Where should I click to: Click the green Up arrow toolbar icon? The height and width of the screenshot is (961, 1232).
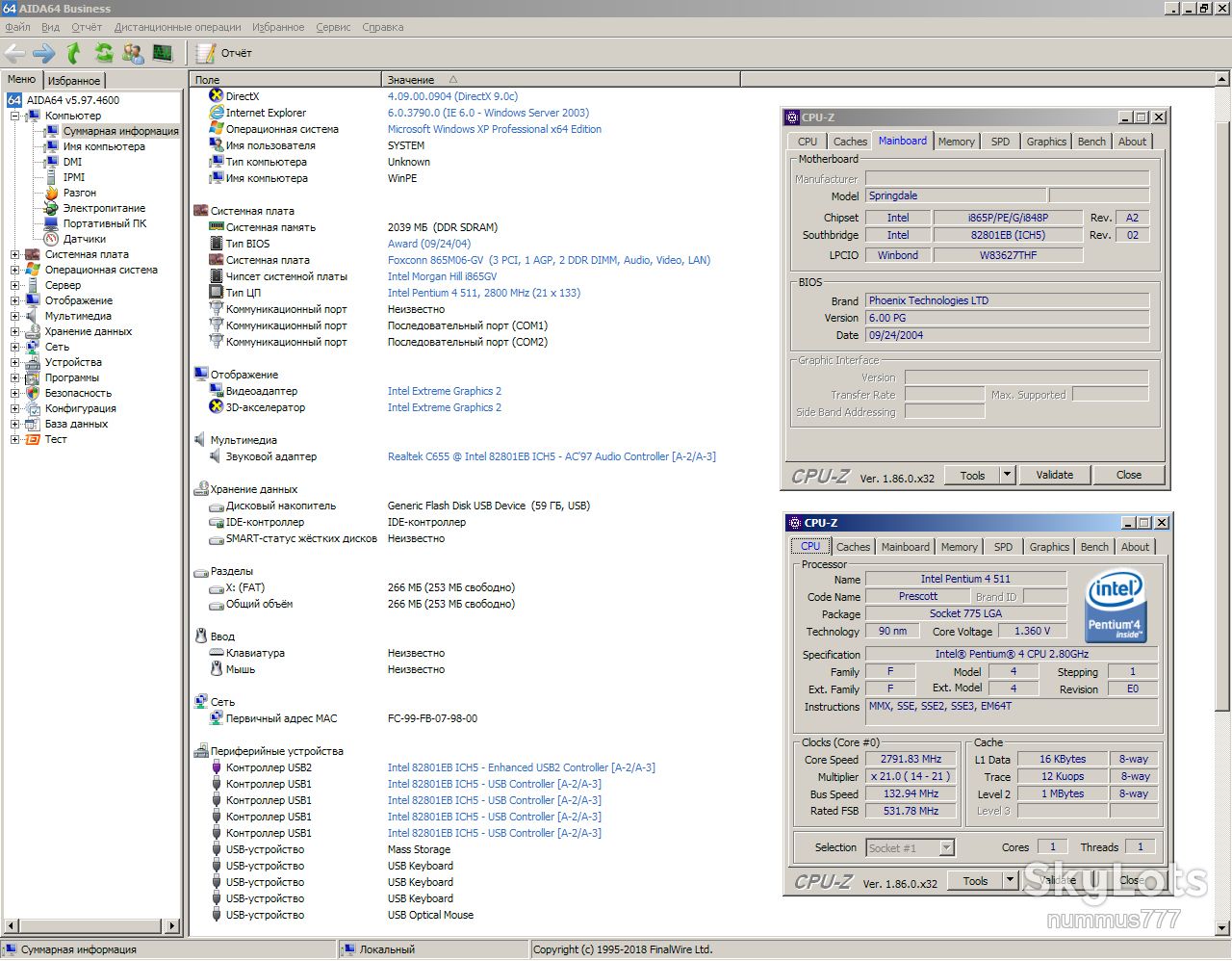pos(73,53)
